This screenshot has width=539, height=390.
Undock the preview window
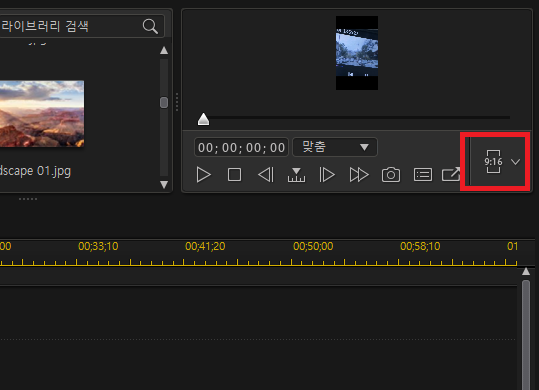click(451, 174)
